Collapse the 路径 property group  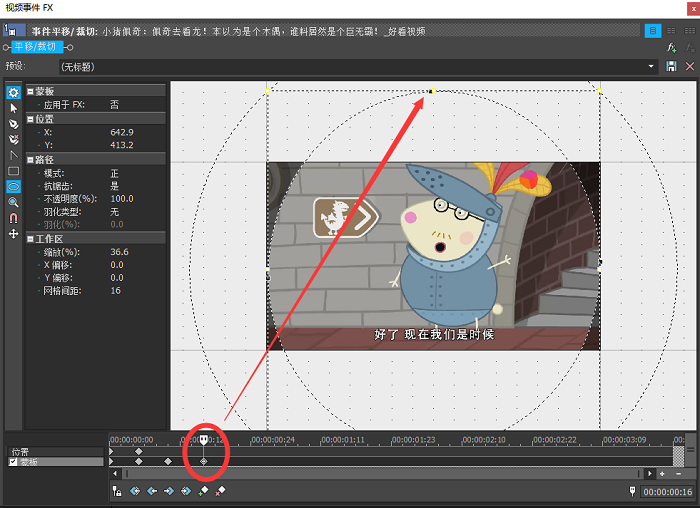[30, 160]
